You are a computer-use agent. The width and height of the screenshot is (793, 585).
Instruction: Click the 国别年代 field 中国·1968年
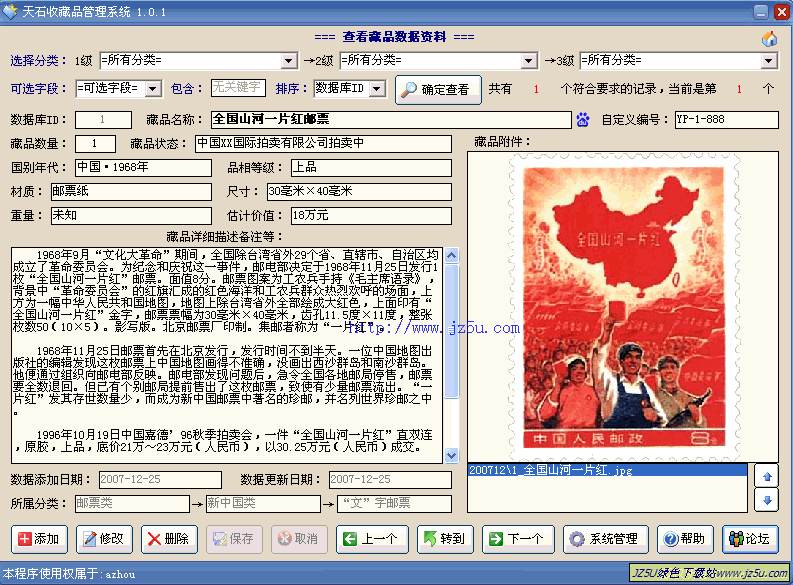(143, 167)
